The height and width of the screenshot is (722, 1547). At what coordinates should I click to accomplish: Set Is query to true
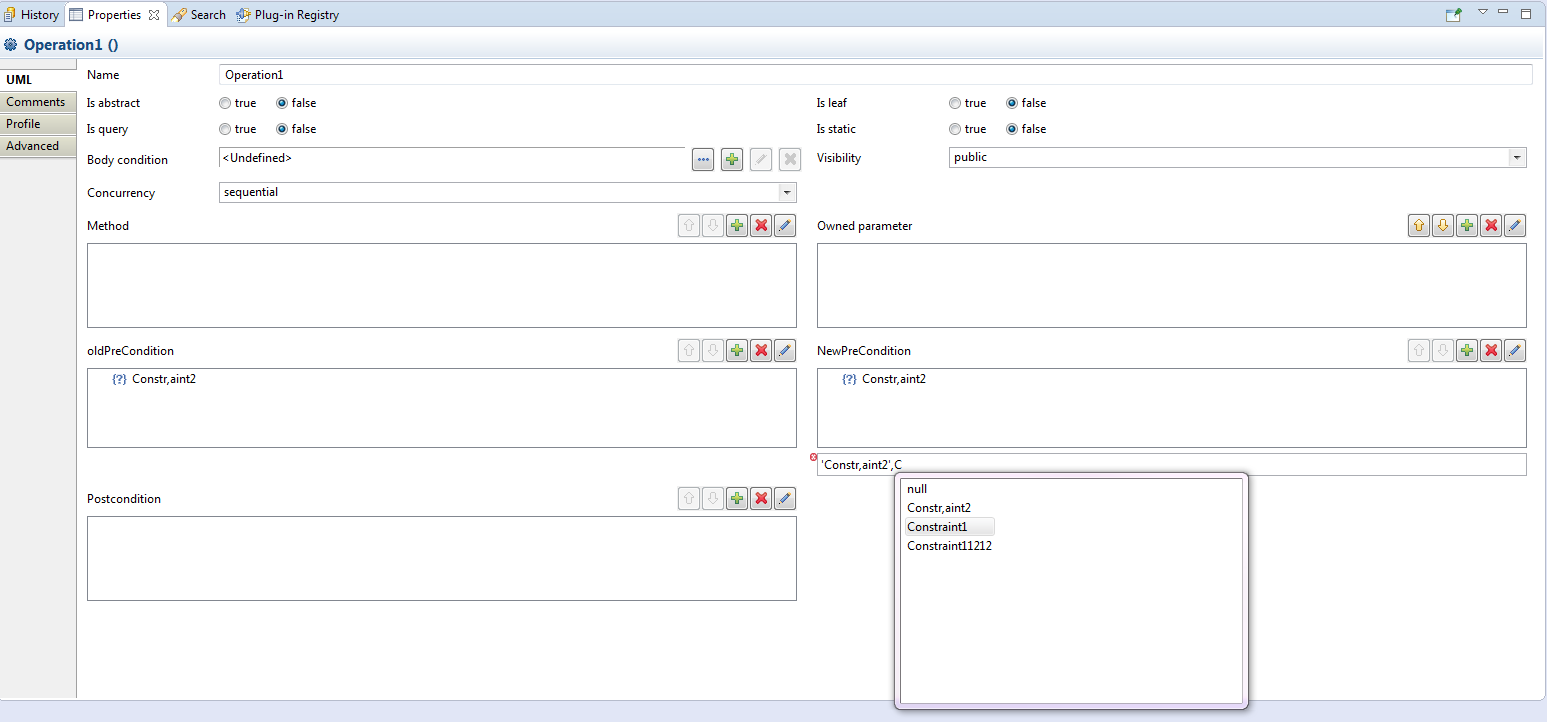225,129
